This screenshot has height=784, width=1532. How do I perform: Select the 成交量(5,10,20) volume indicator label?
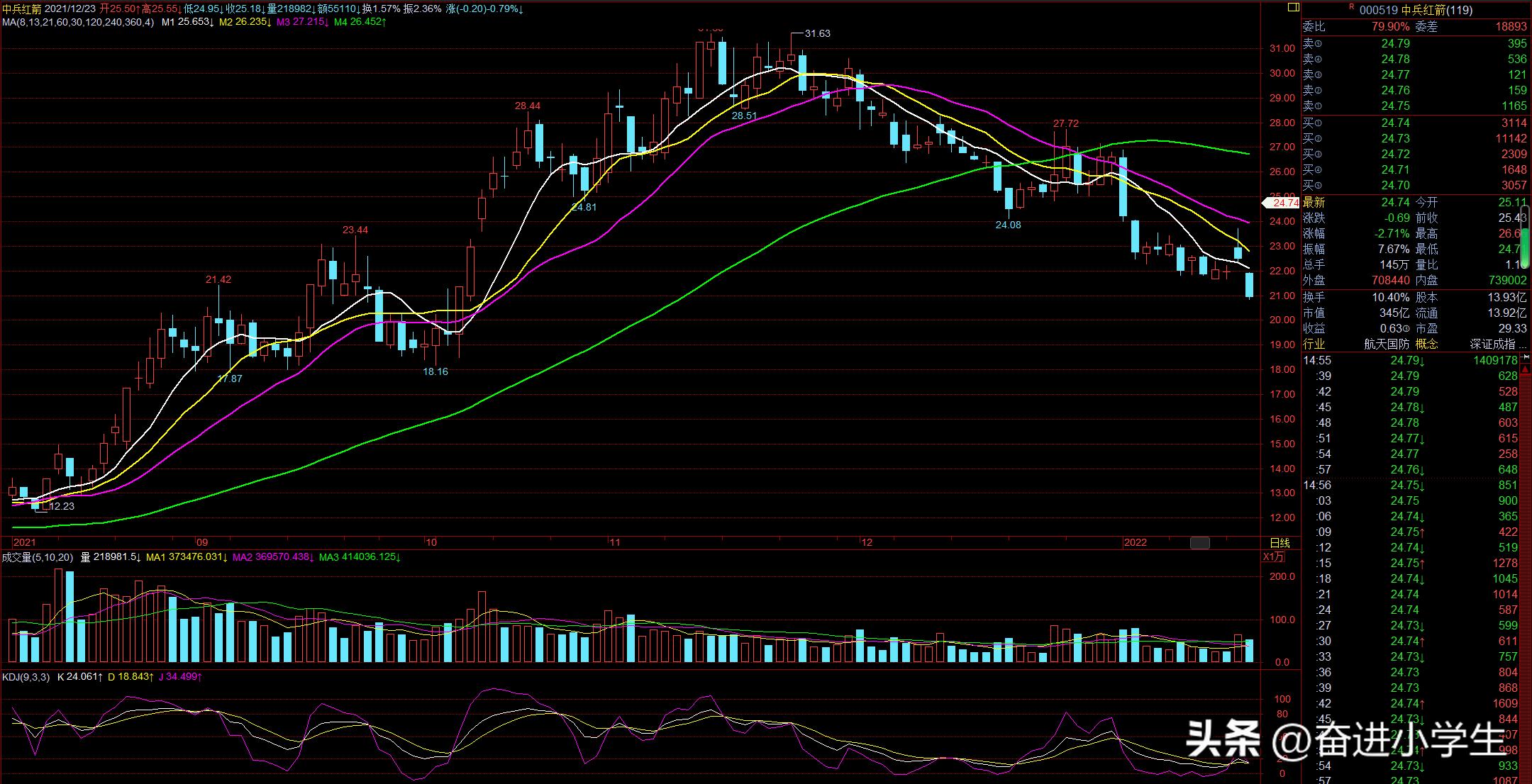tap(37, 557)
